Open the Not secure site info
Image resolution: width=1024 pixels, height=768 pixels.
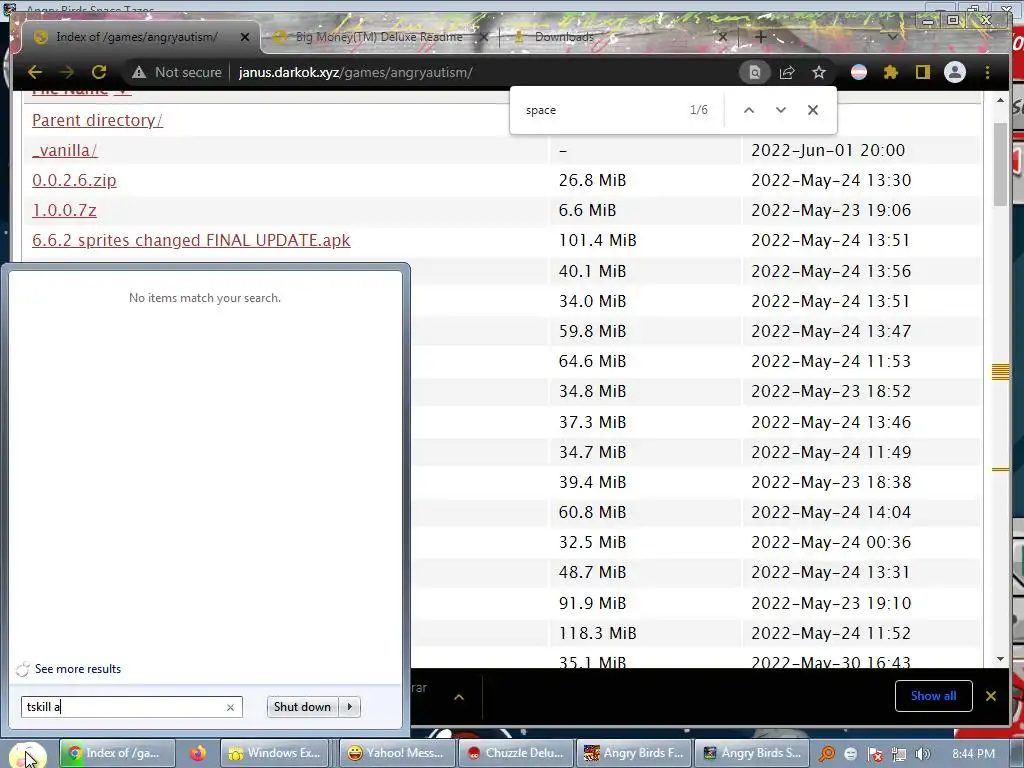177,72
